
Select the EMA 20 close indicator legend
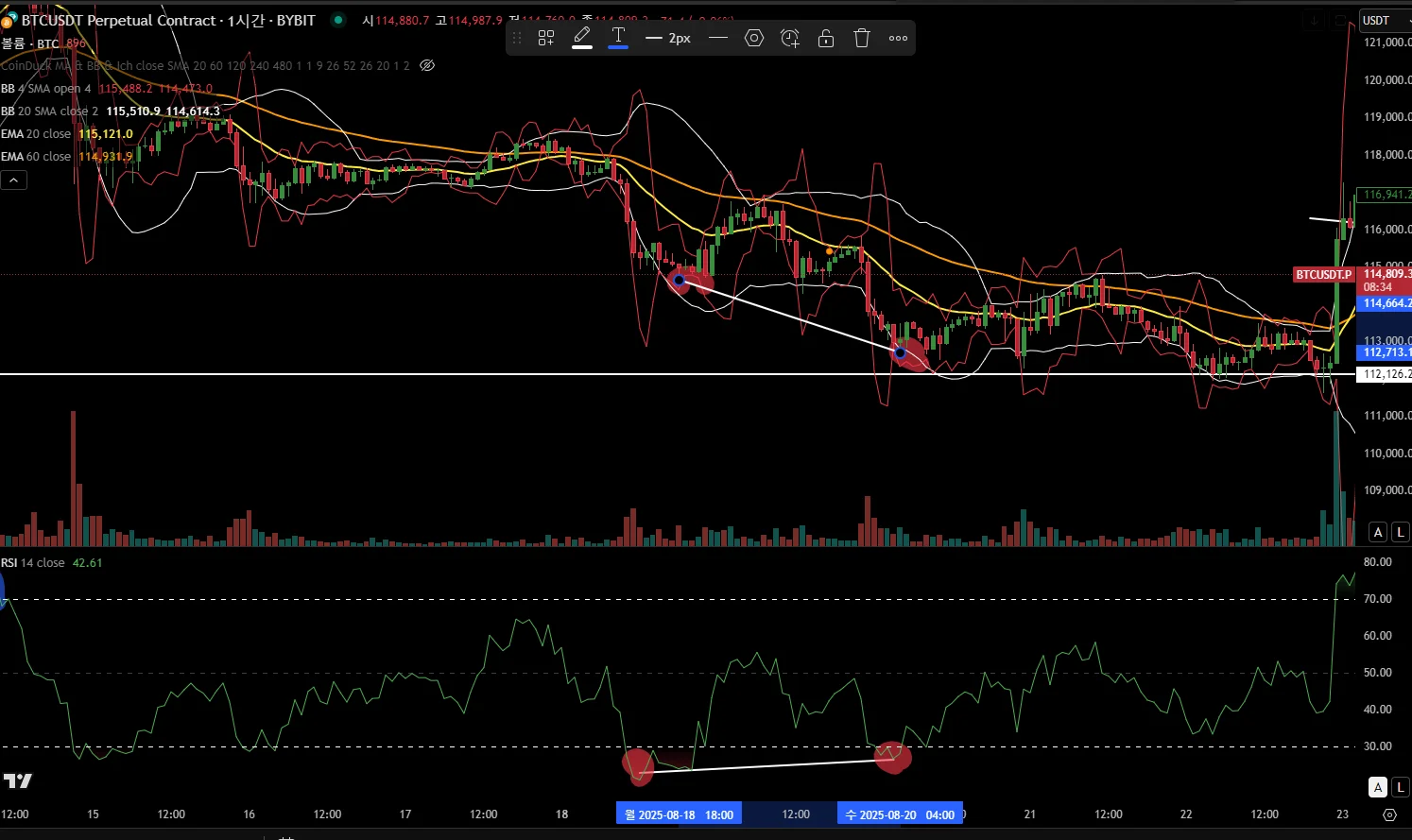[36, 134]
